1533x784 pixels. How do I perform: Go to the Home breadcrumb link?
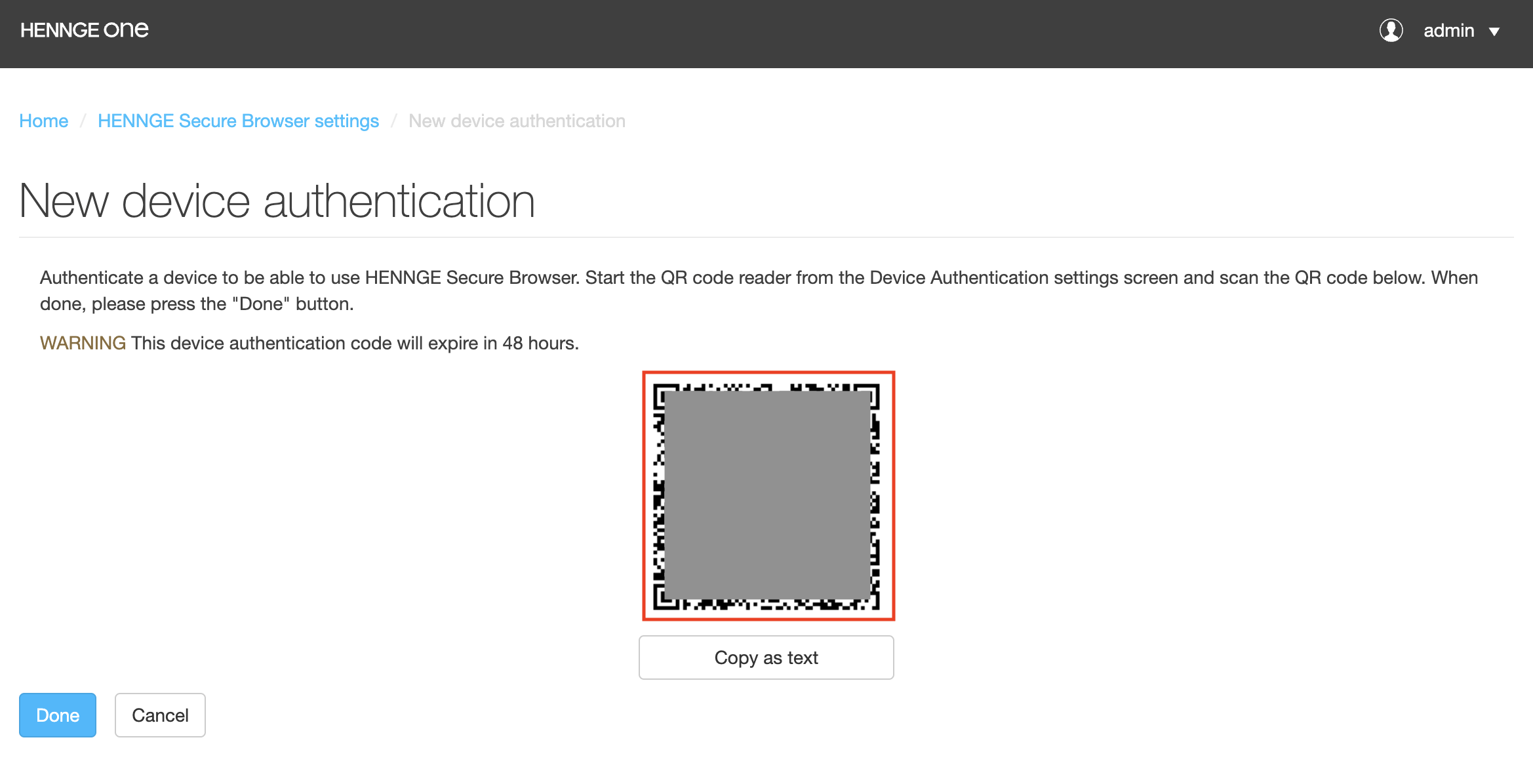tap(44, 121)
